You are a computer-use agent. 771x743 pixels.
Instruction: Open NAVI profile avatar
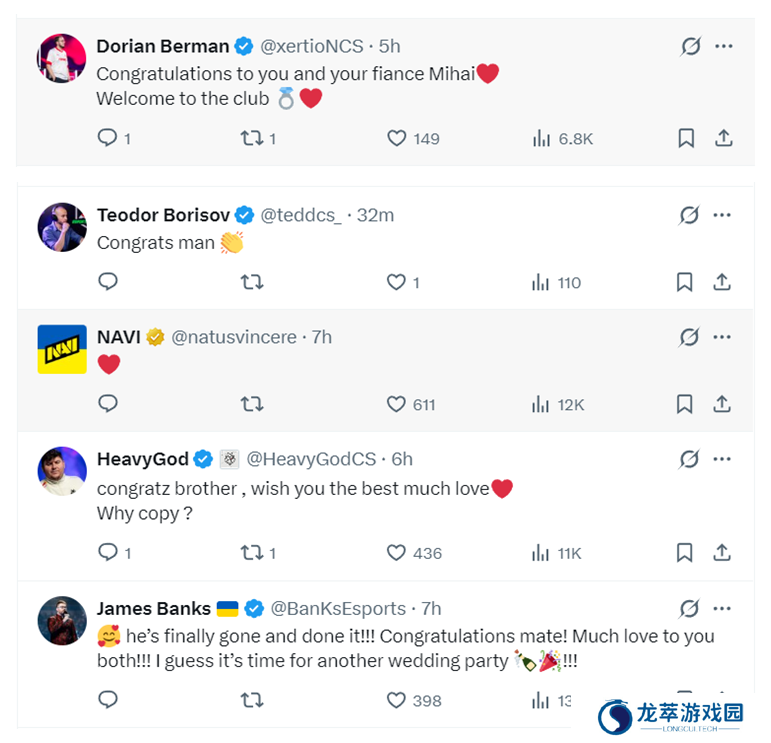pyautogui.click(x=62, y=349)
